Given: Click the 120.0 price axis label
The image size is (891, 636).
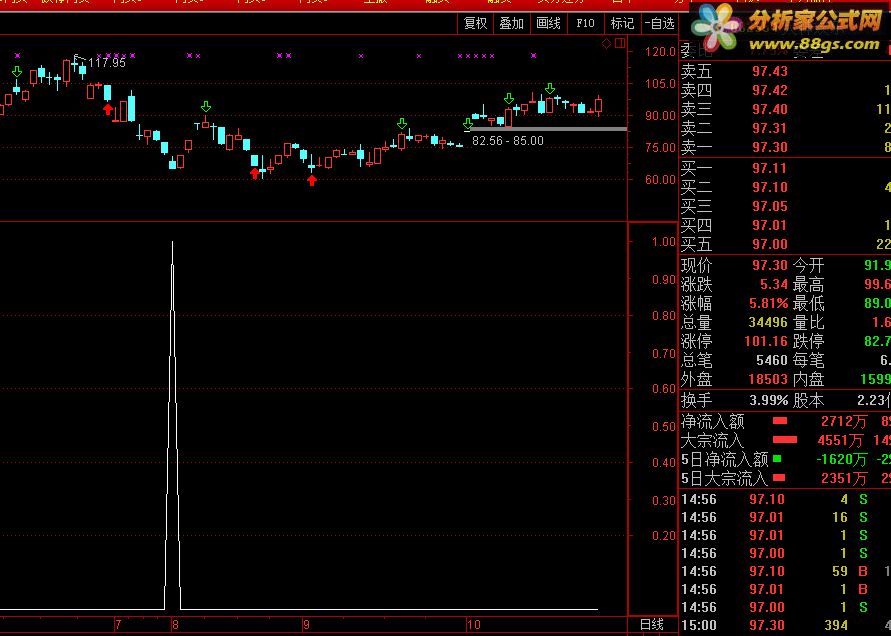Looking at the screenshot, I should point(660,52).
